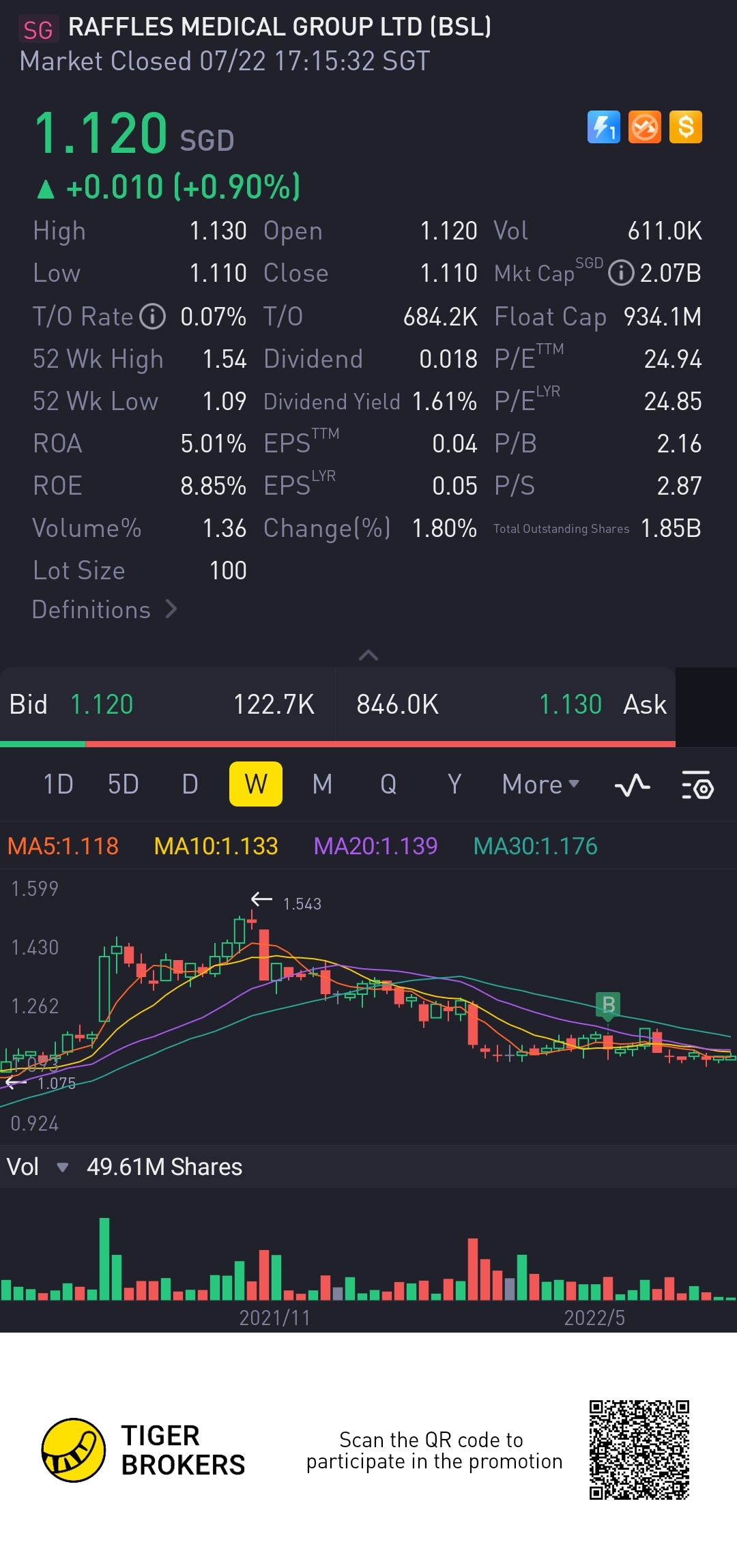Tap the bid volume 122.7K
Viewport: 737px width, 1568px height.
click(274, 704)
